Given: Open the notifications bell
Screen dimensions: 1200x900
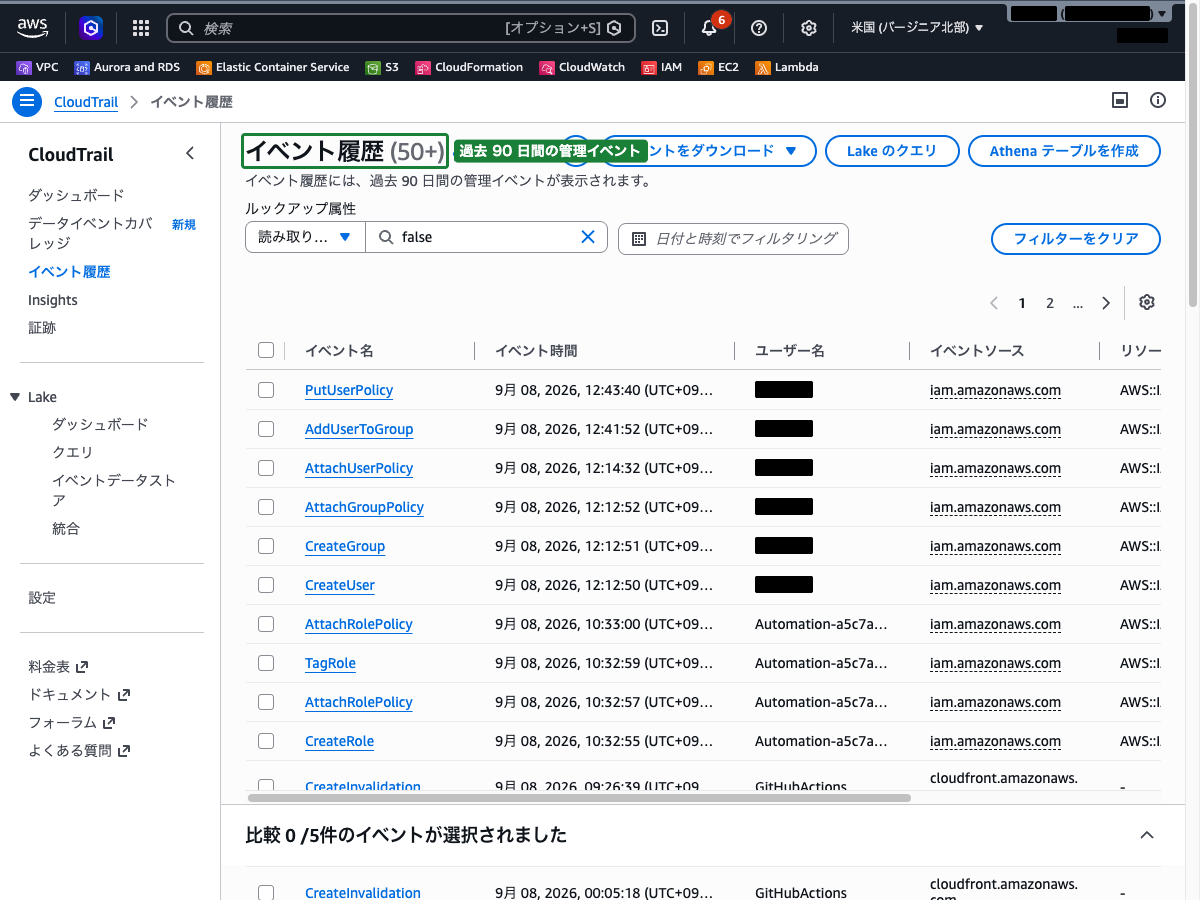Looking at the screenshot, I should [x=709, y=28].
